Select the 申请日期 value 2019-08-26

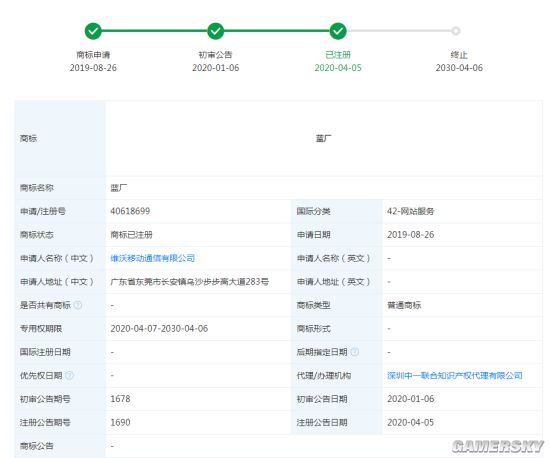click(411, 235)
